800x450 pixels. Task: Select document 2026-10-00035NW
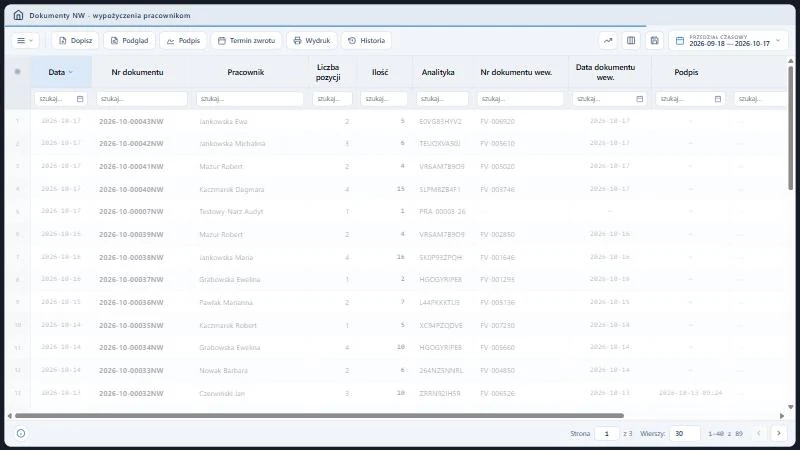[131, 325]
